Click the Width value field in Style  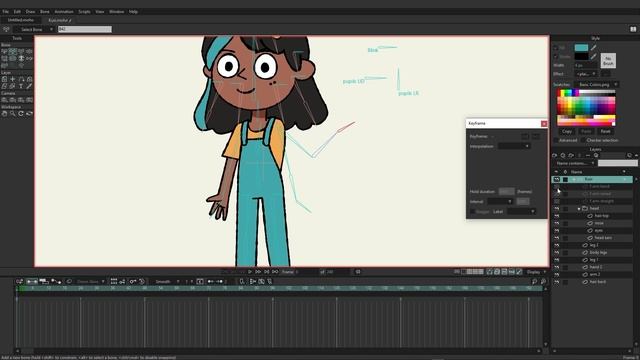(x=586, y=65)
